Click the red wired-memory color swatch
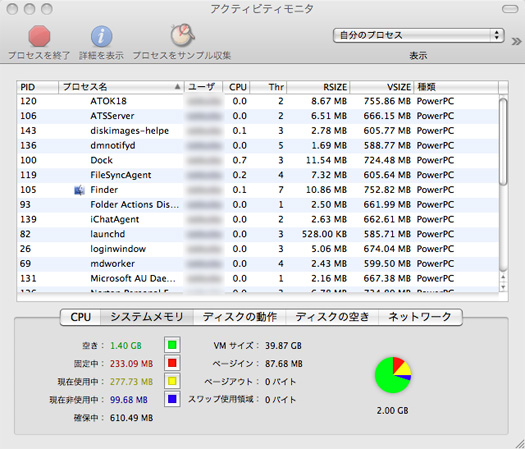The image size is (525, 449). (x=172, y=363)
